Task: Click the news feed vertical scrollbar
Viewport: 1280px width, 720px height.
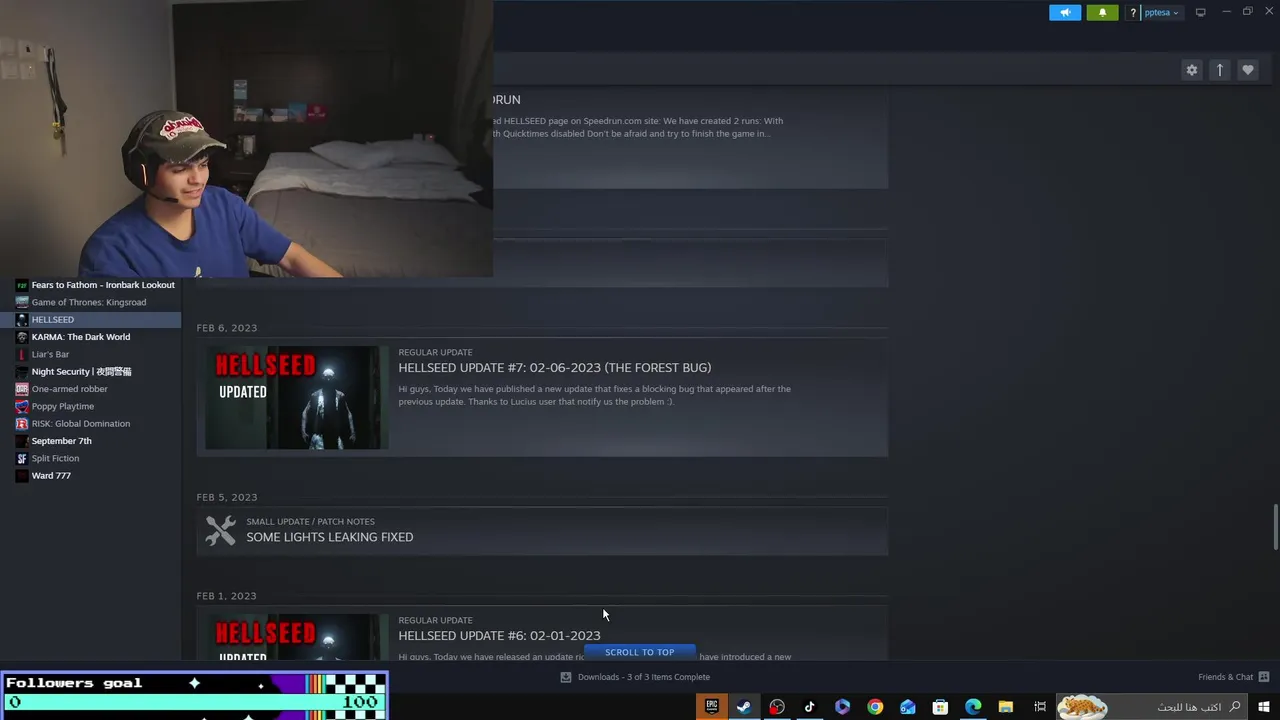Action: (x=1275, y=527)
